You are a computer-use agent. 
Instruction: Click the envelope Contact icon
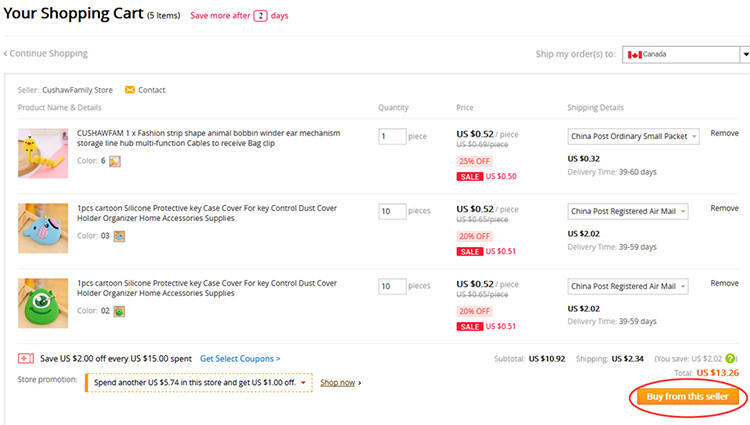coord(130,90)
